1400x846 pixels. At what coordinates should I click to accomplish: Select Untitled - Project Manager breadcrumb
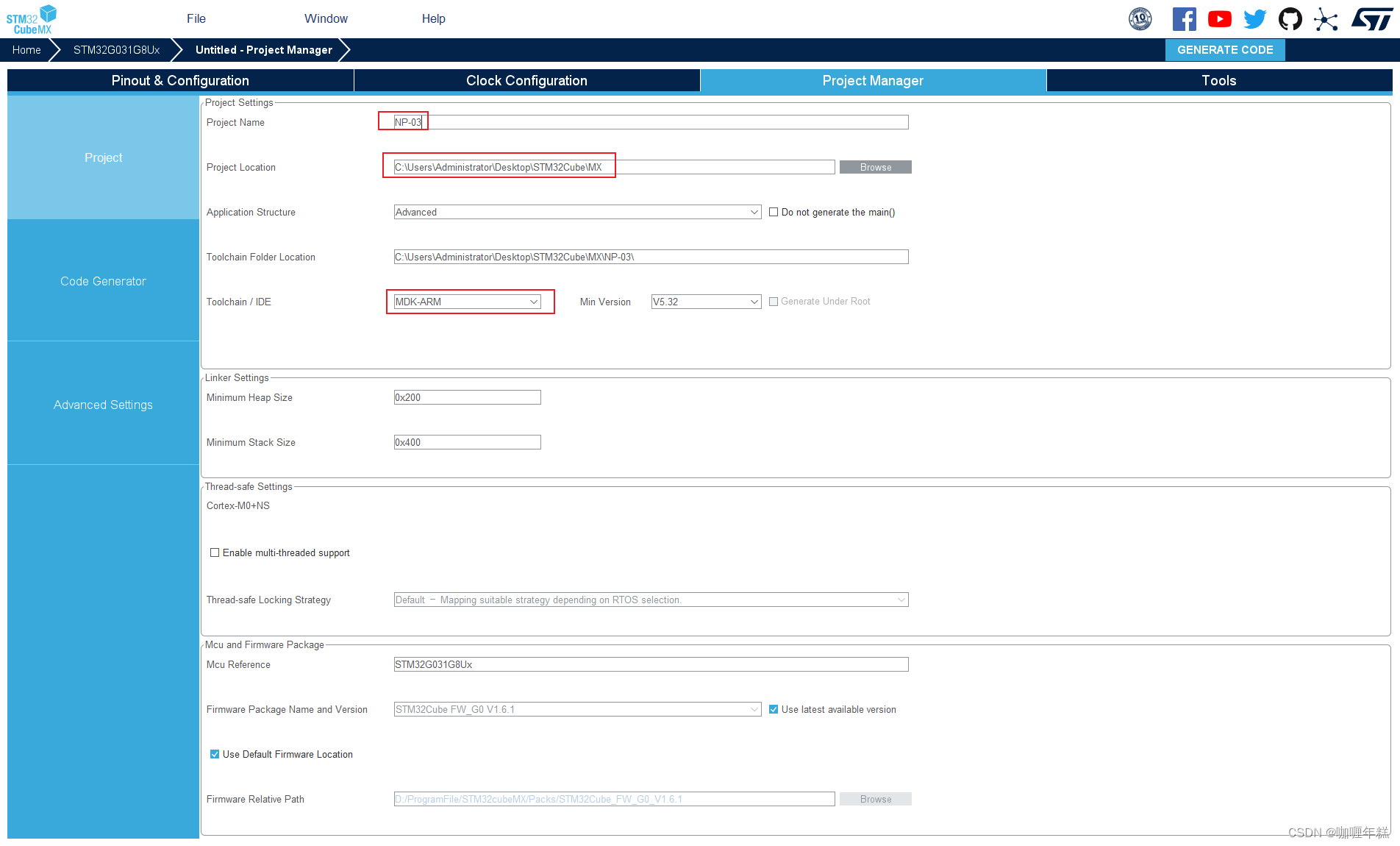click(263, 50)
